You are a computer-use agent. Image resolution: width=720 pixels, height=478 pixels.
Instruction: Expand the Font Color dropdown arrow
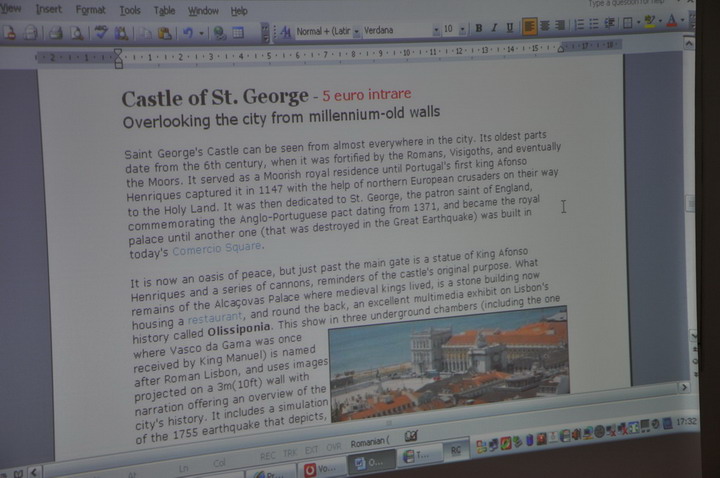tap(682, 20)
